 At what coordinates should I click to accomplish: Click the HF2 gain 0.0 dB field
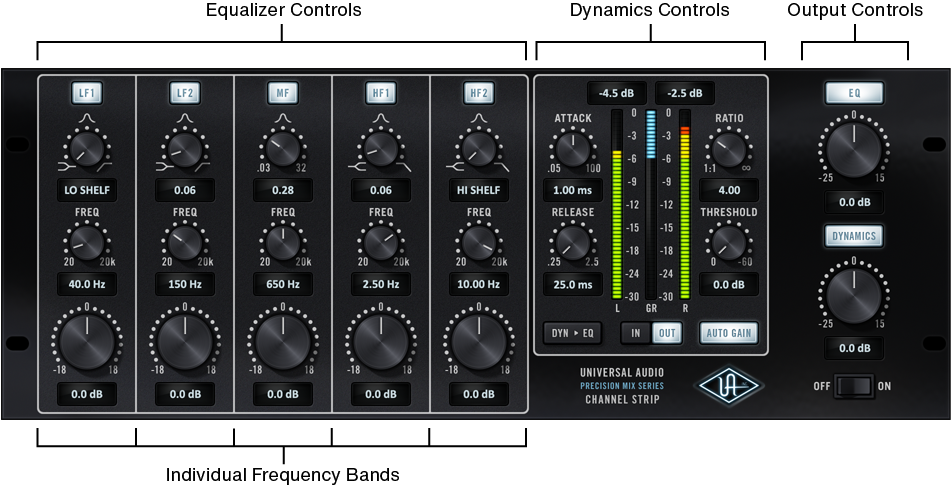point(479,394)
